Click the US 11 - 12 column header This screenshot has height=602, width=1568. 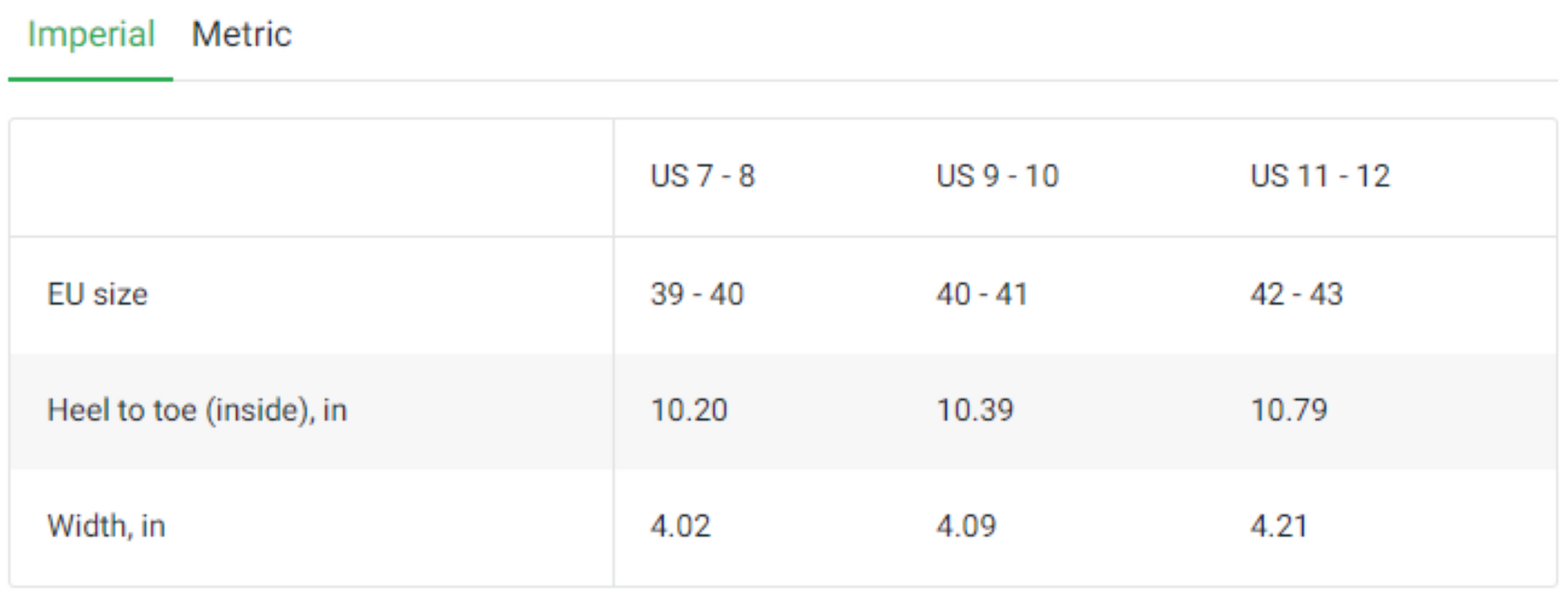pos(1321,173)
